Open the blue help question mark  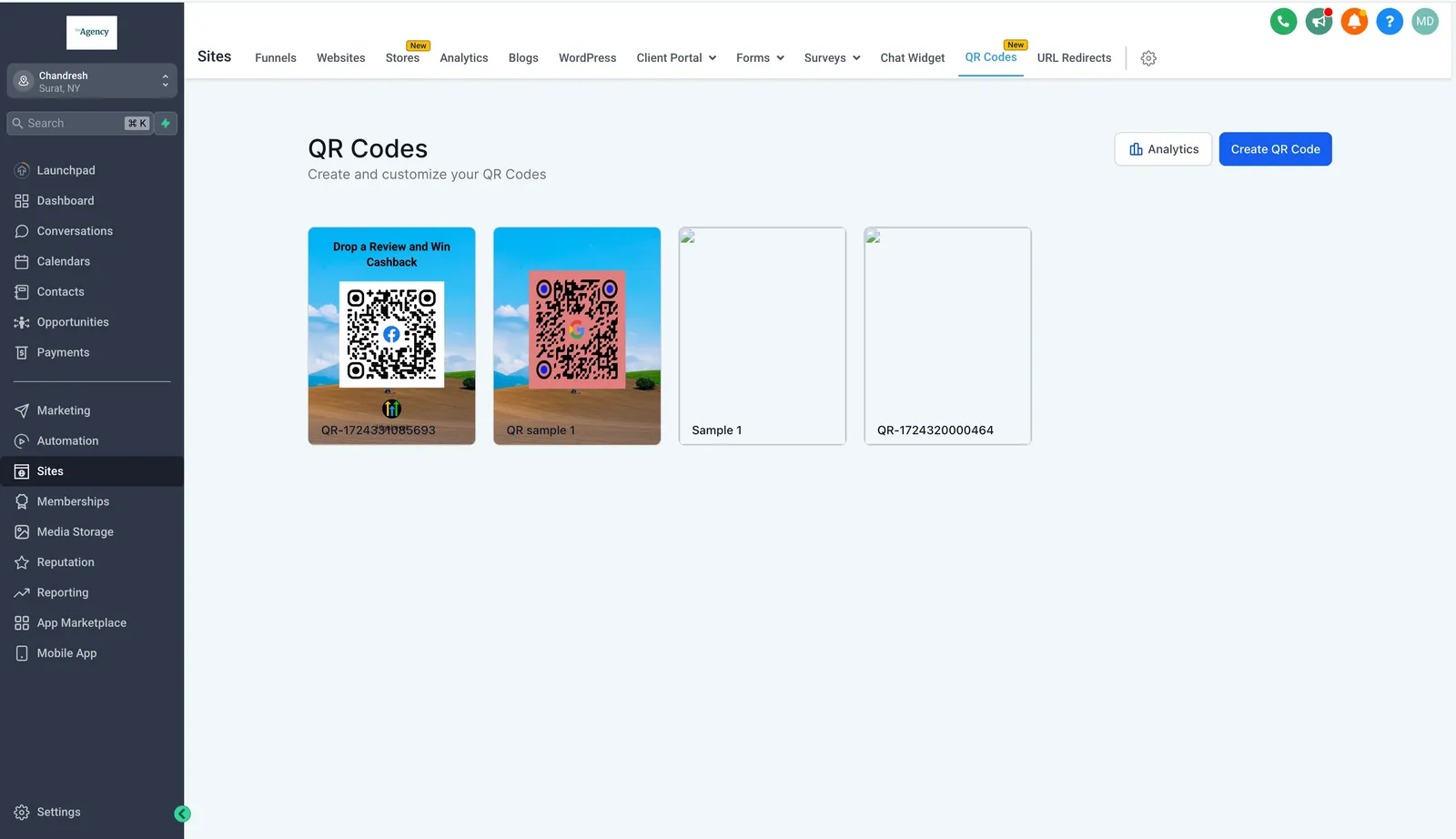click(x=1390, y=21)
